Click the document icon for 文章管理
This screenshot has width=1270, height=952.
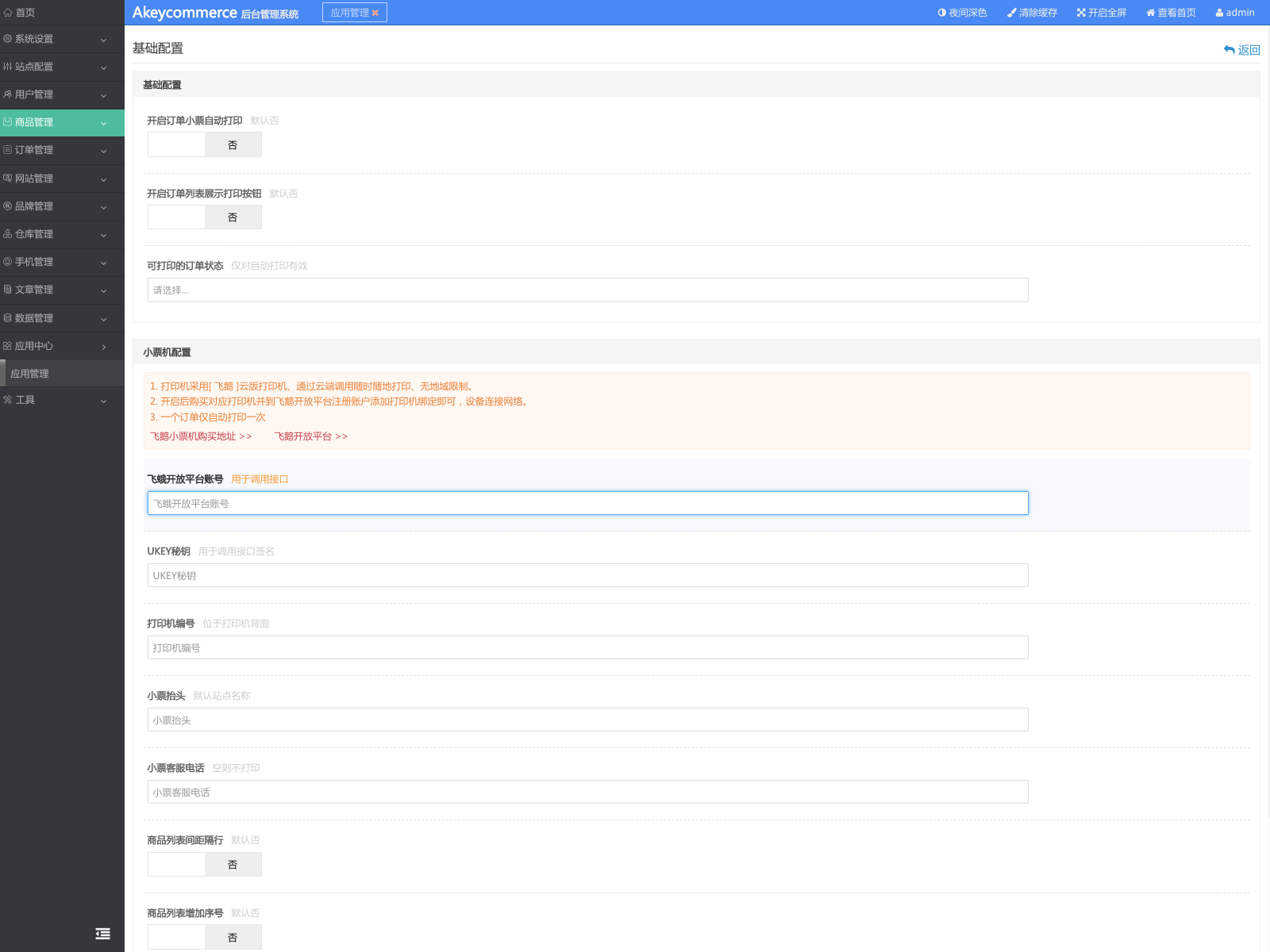8,290
